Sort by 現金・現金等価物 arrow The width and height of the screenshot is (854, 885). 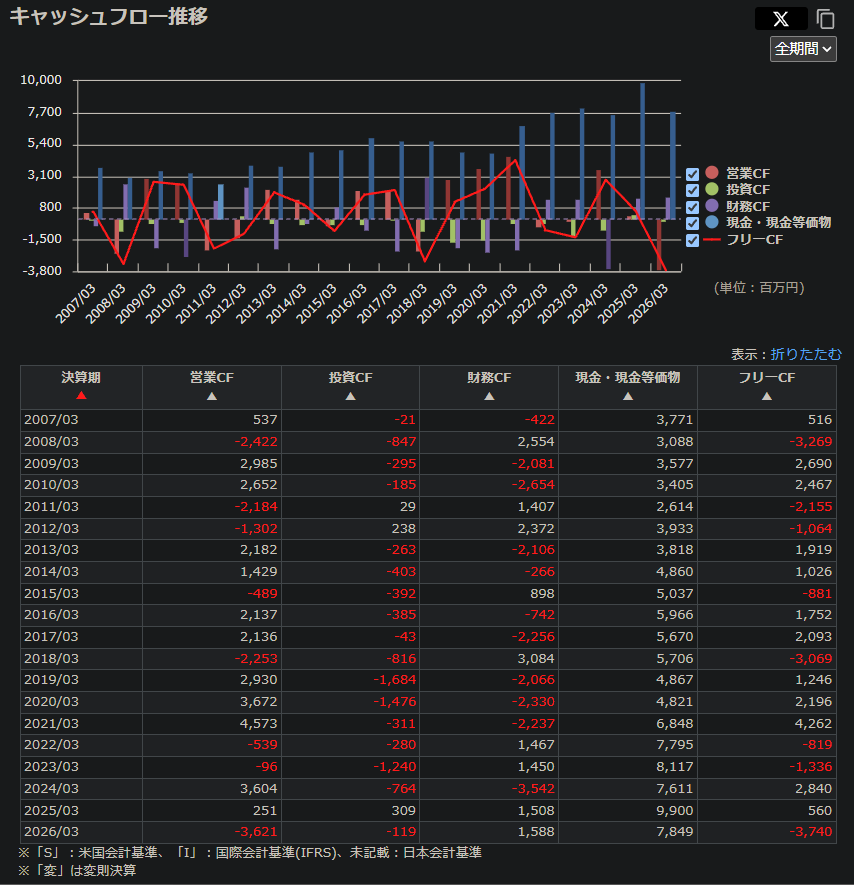point(628,396)
